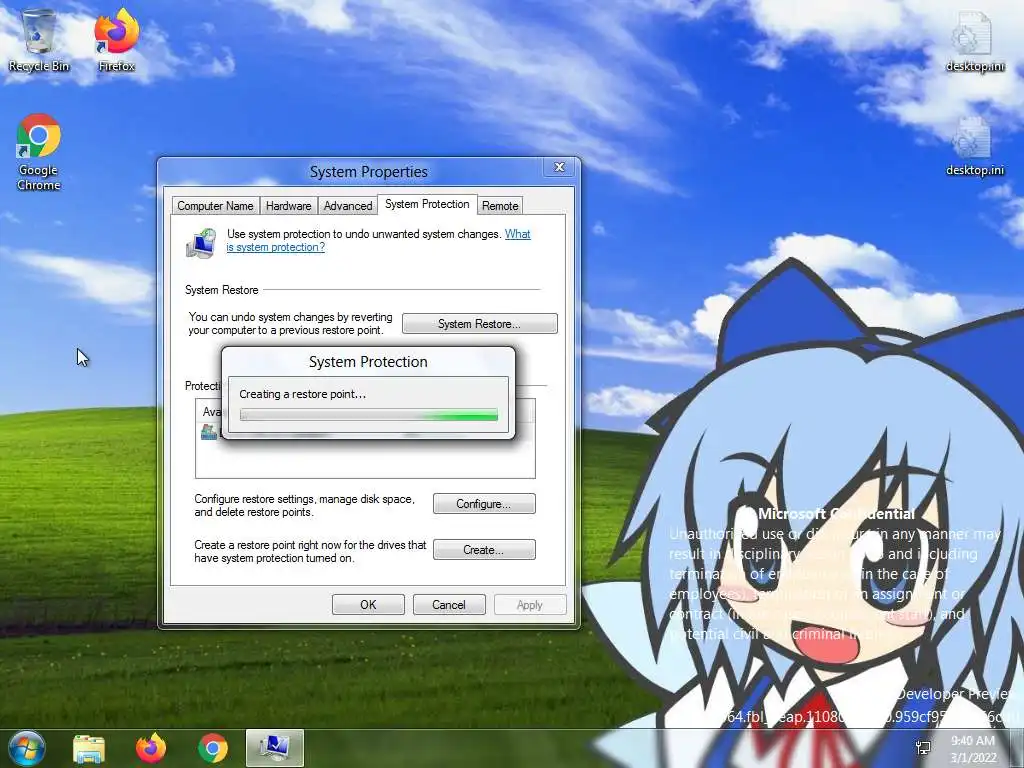1024x768 pixels.
Task: Click the system protection computer icon
Action: point(201,244)
